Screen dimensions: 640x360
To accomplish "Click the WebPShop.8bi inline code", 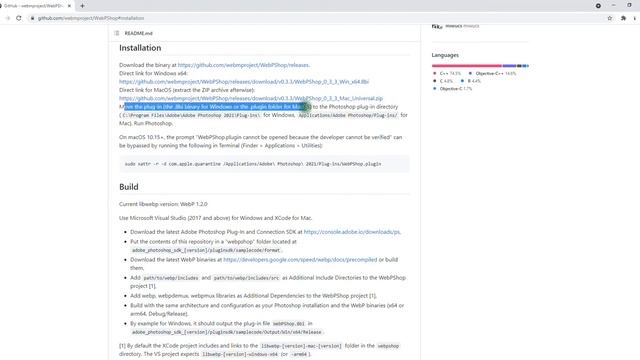I will (x=289, y=324).
